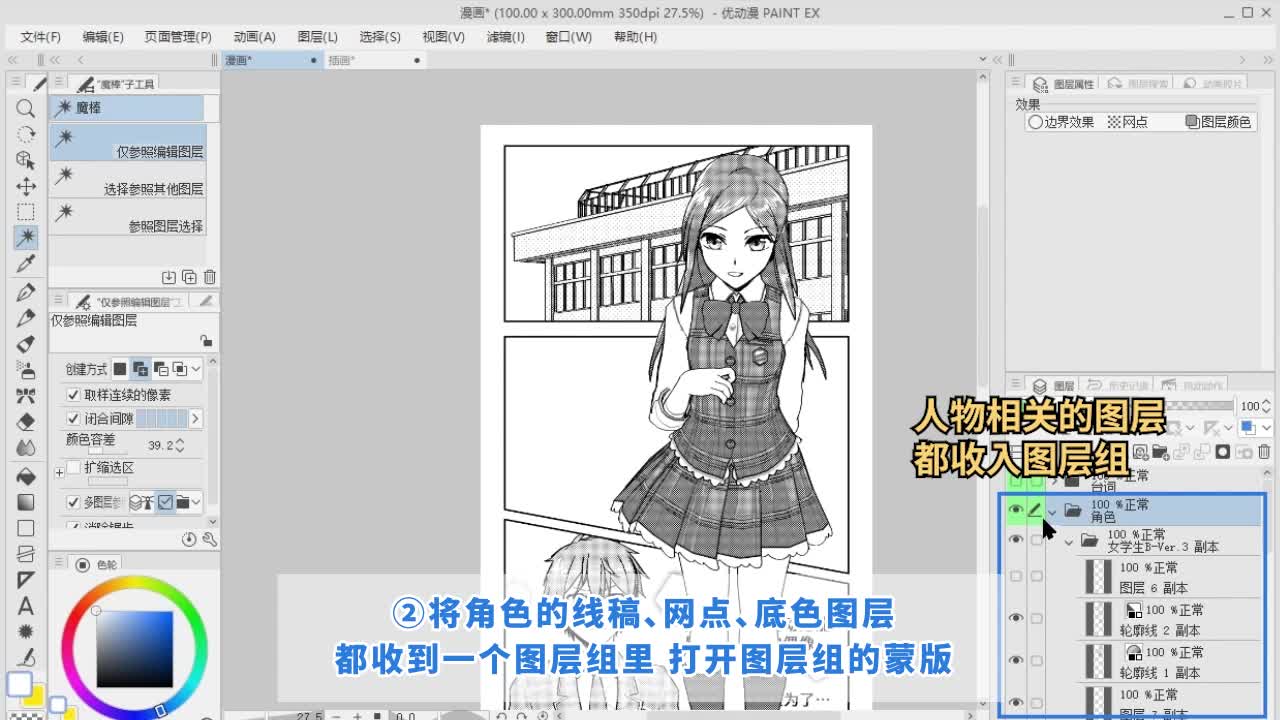Select the Move Layer tool

click(x=26, y=186)
